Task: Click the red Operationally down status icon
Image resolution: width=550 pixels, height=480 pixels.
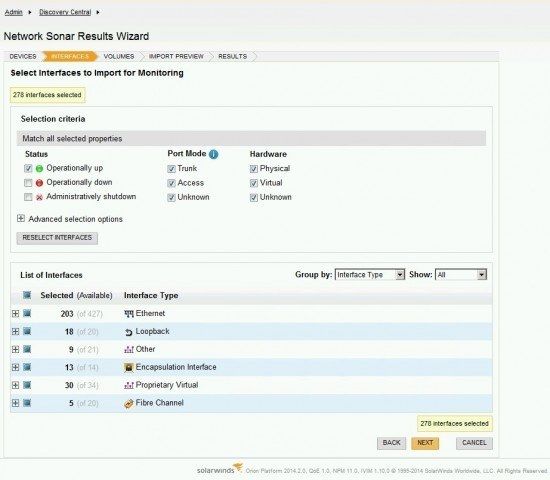Action: (39, 183)
